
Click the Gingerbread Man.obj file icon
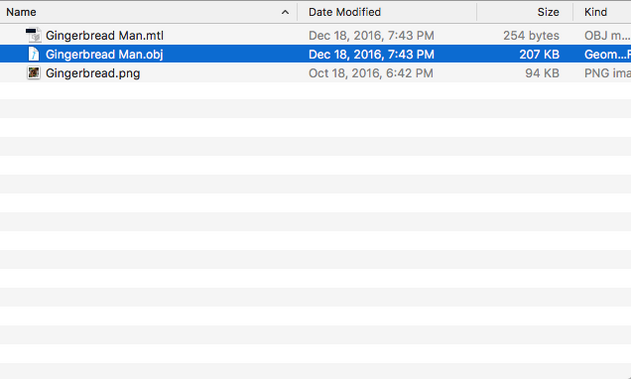point(33,54)
